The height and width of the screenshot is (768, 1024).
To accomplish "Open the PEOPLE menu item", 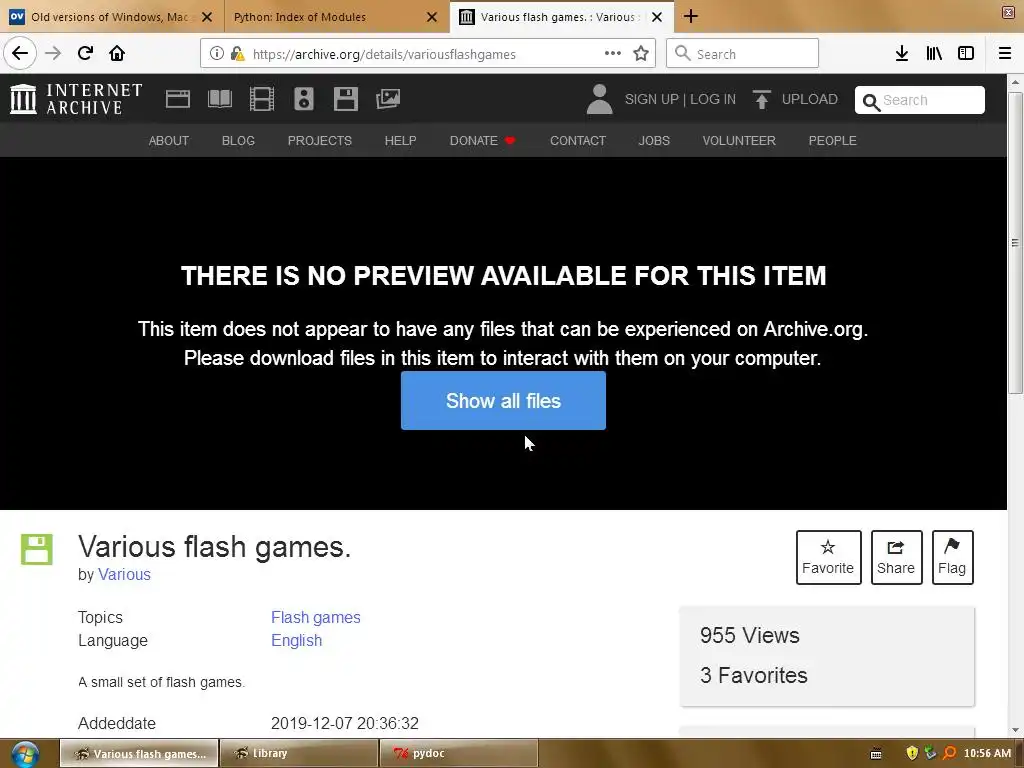I will pyautogui.click(x=833, y=140).
